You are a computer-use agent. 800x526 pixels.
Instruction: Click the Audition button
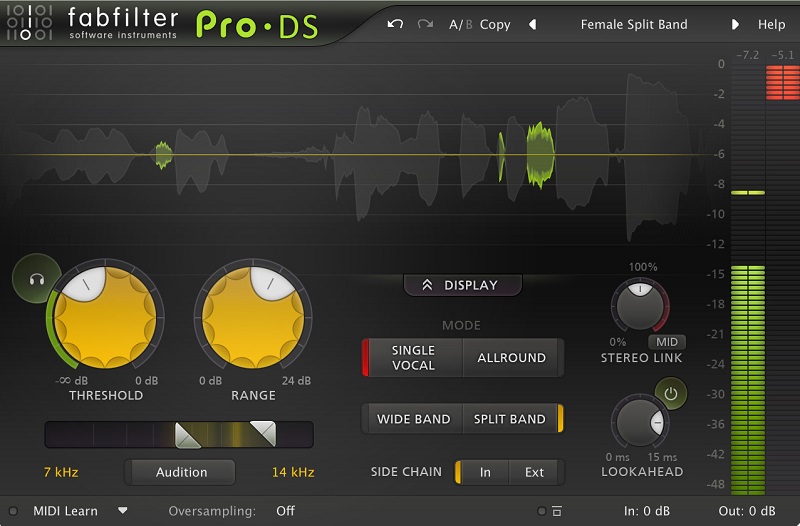[181, 472]
